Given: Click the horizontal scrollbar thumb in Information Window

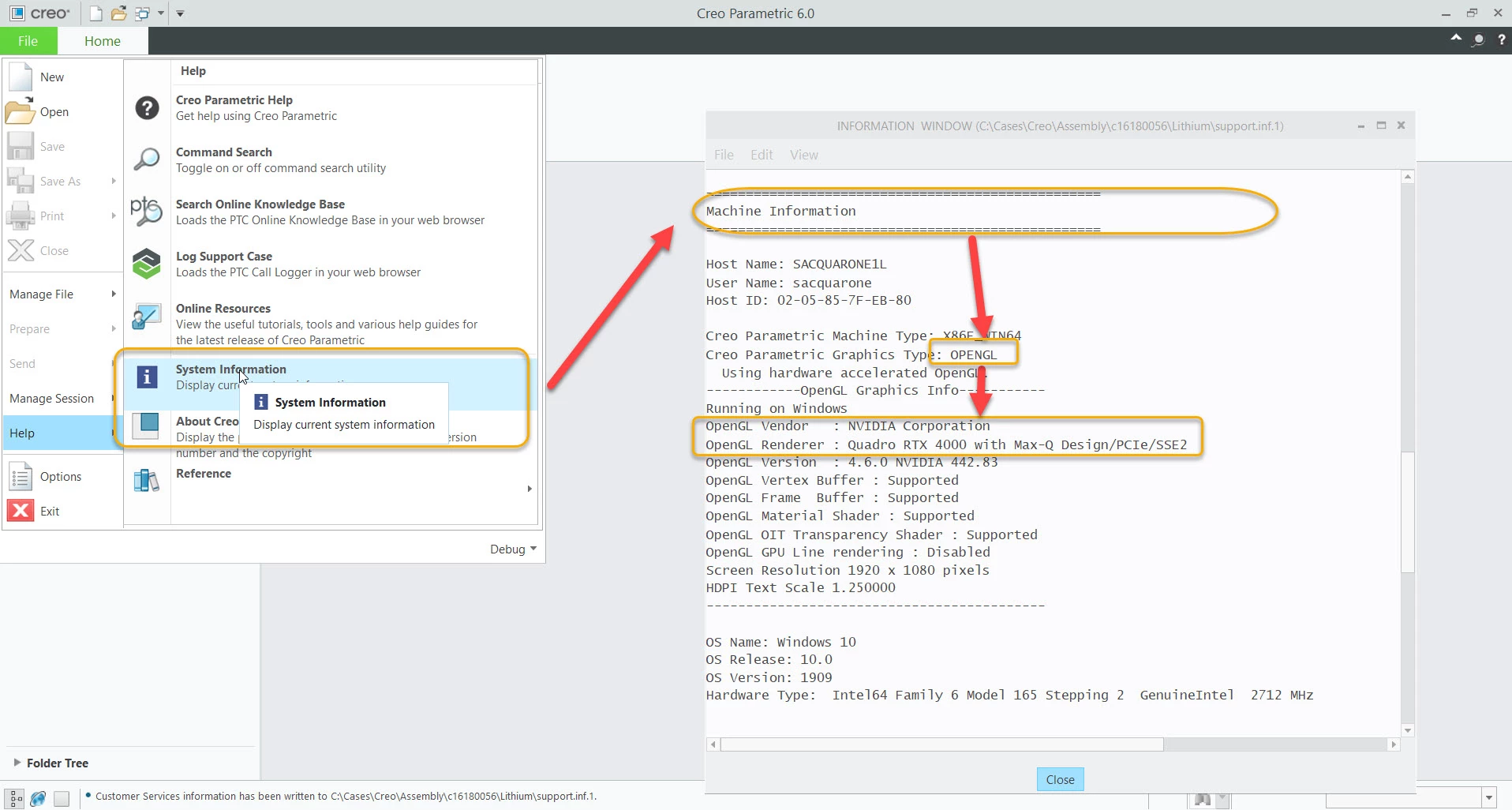Looking at the screenshot, I should point(942,744).
